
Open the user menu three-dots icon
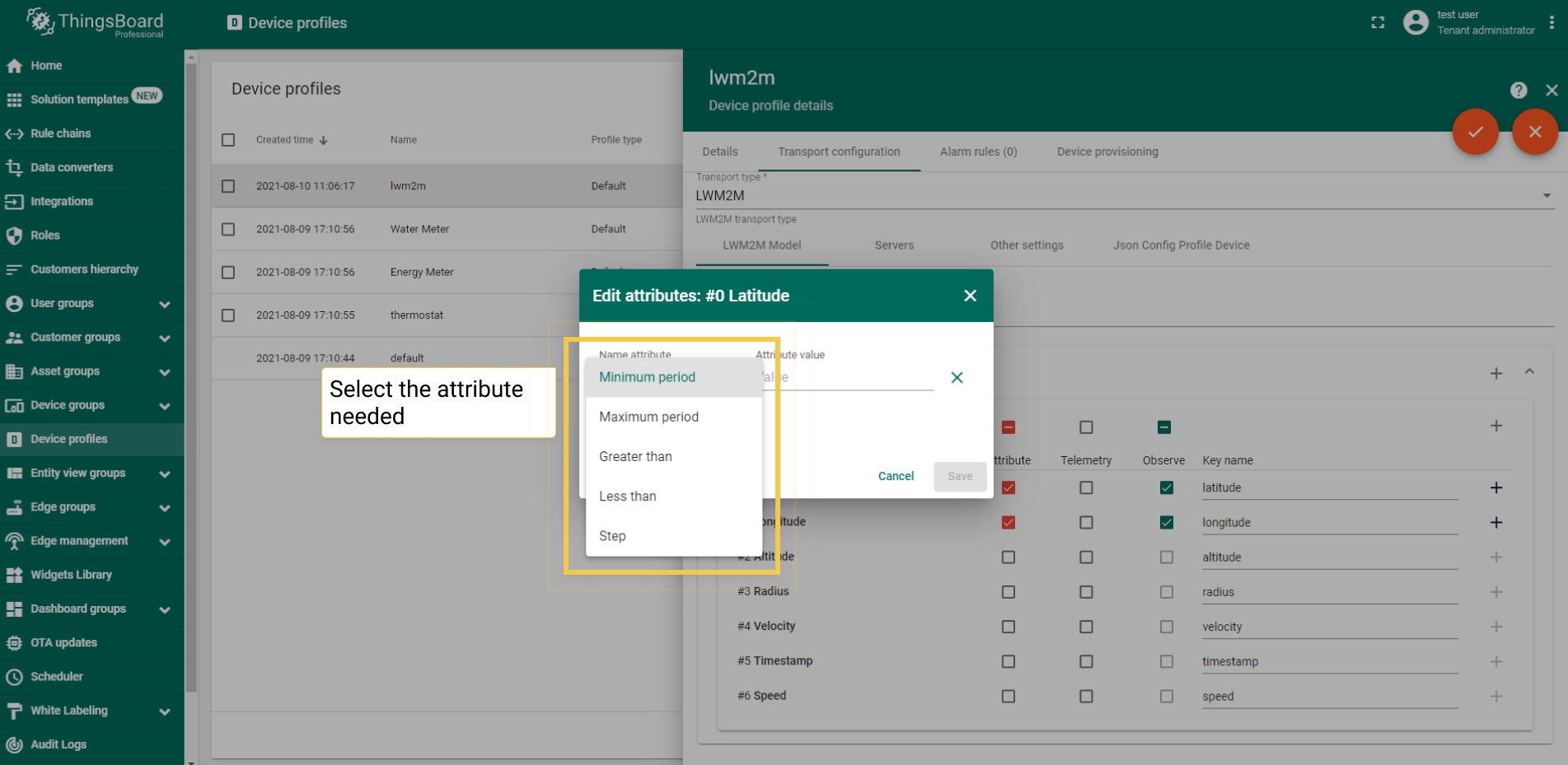(1552, 23)
